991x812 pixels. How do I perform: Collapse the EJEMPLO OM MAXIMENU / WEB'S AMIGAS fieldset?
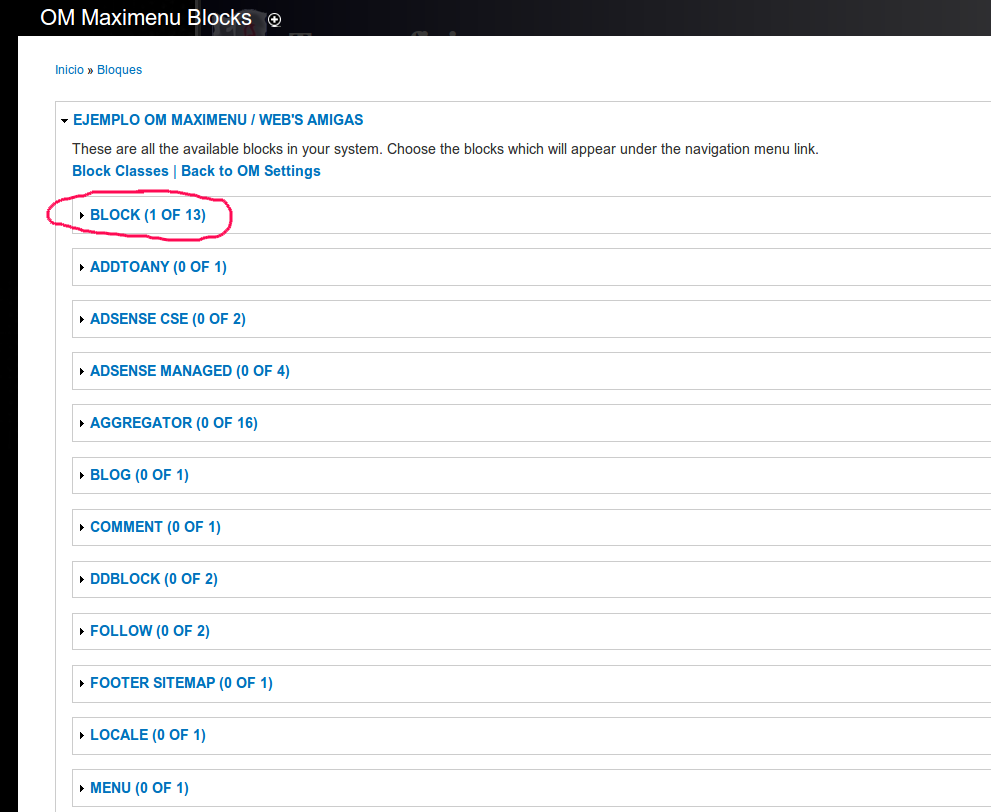click(218, 120)
